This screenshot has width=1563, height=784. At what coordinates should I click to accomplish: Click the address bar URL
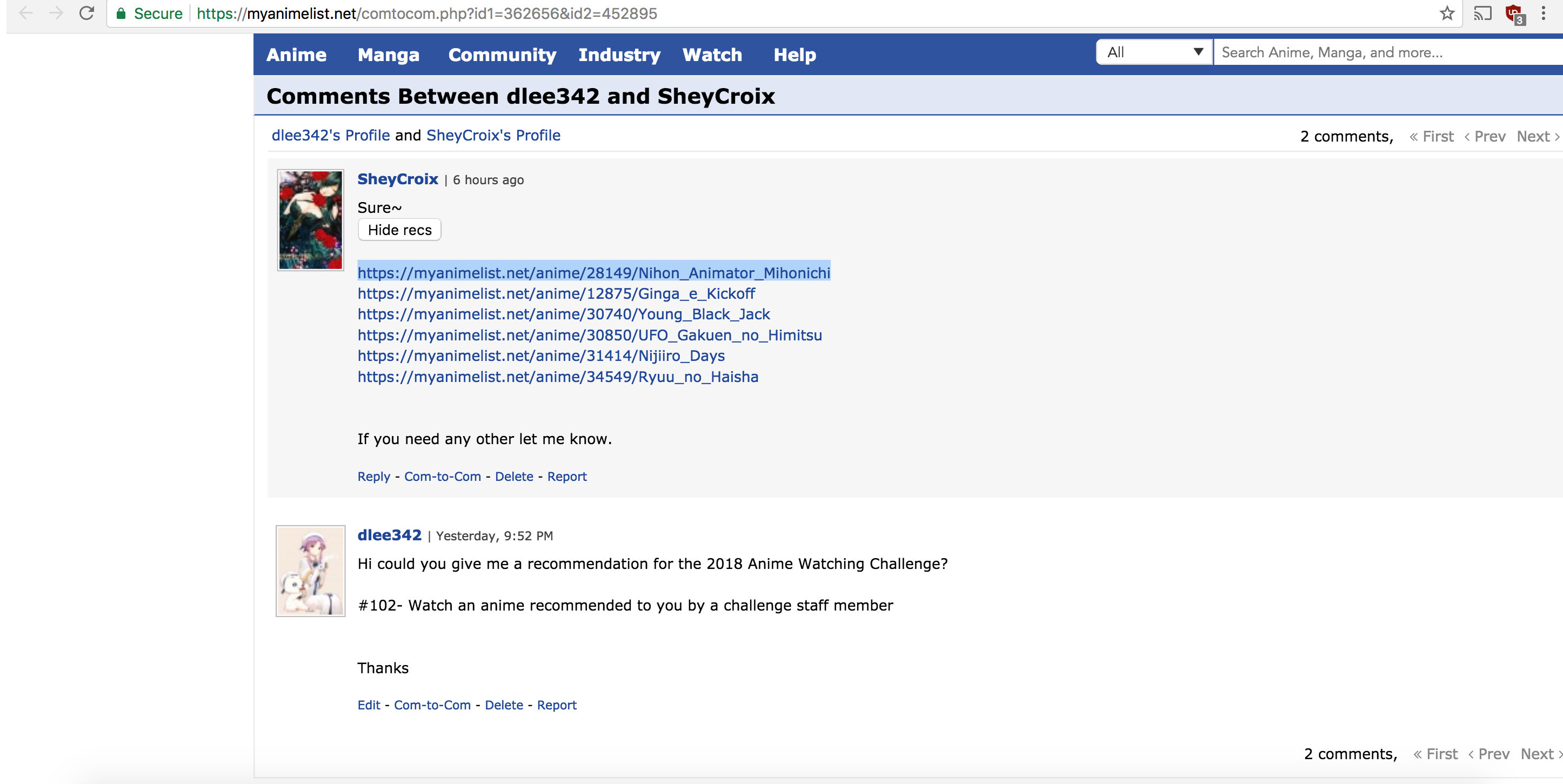pyautogui.click(x=426, y=14)
